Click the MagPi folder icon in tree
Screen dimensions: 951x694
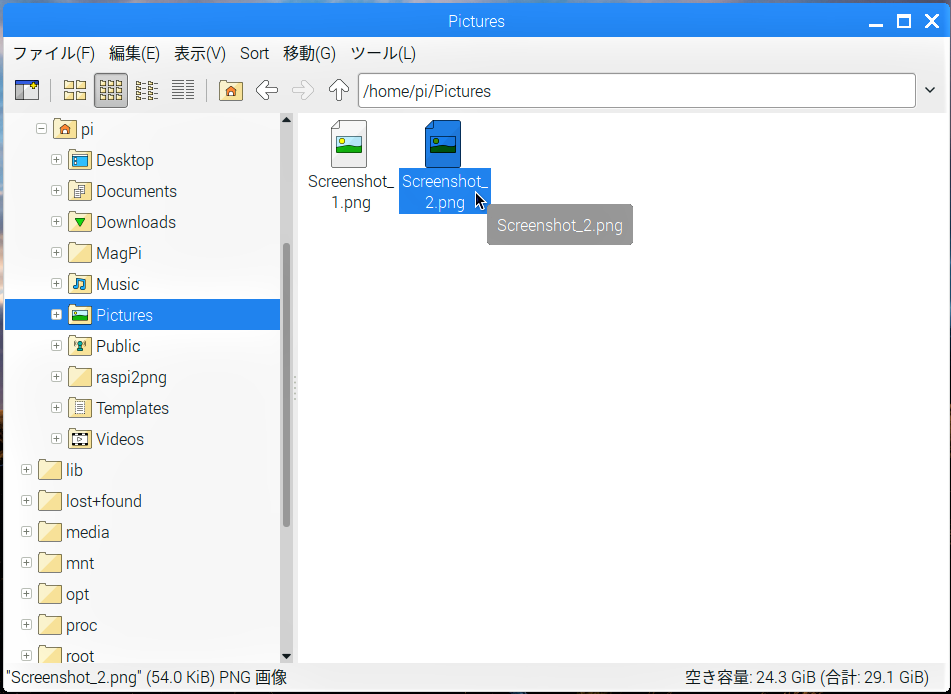pyautogui.click(x=80, y=253)
